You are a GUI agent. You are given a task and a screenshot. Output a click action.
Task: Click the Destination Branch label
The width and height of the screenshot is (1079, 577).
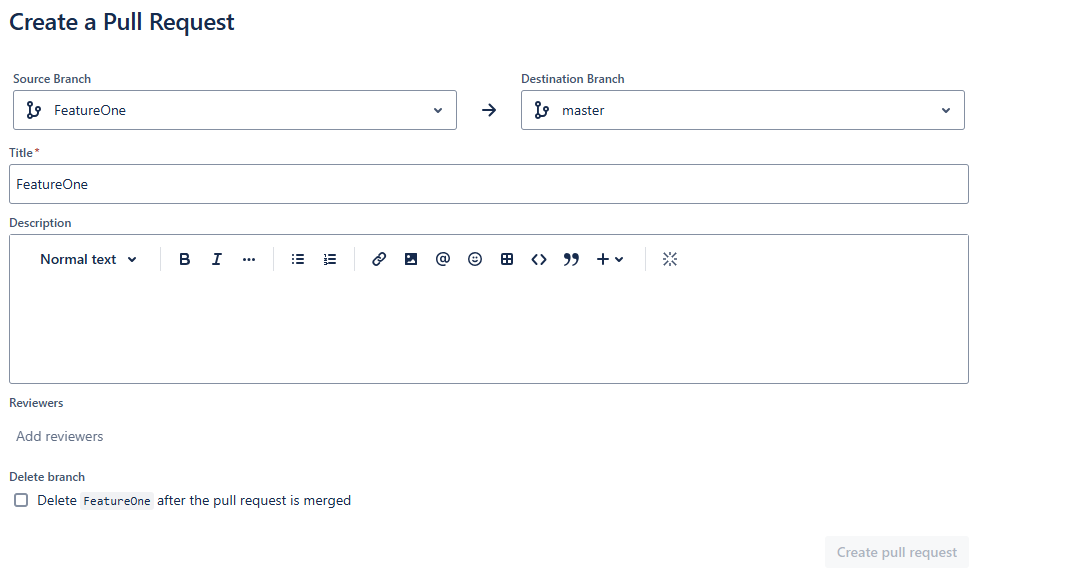(573, 79)
